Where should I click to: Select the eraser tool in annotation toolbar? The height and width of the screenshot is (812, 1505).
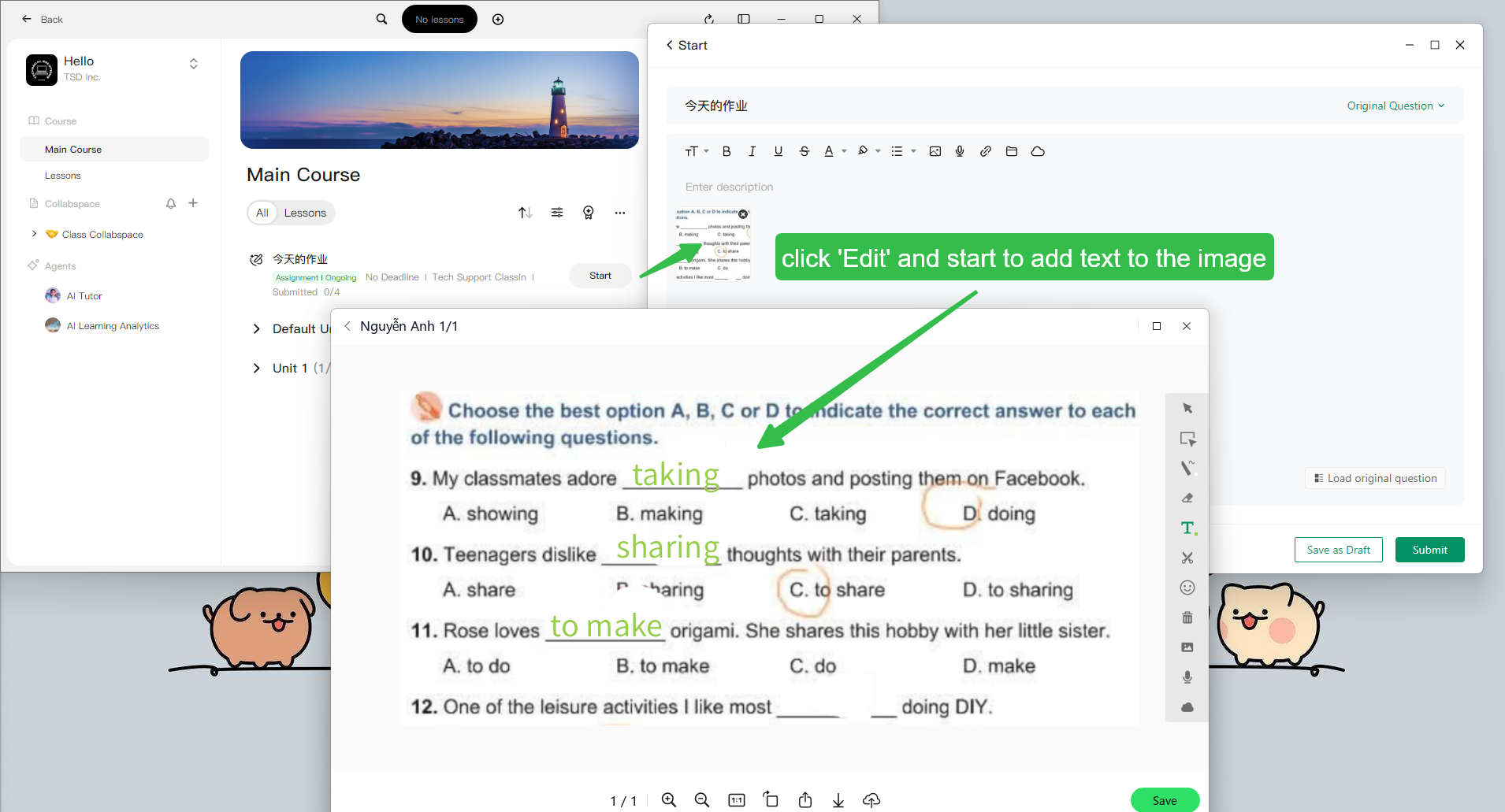(1187, 498)
